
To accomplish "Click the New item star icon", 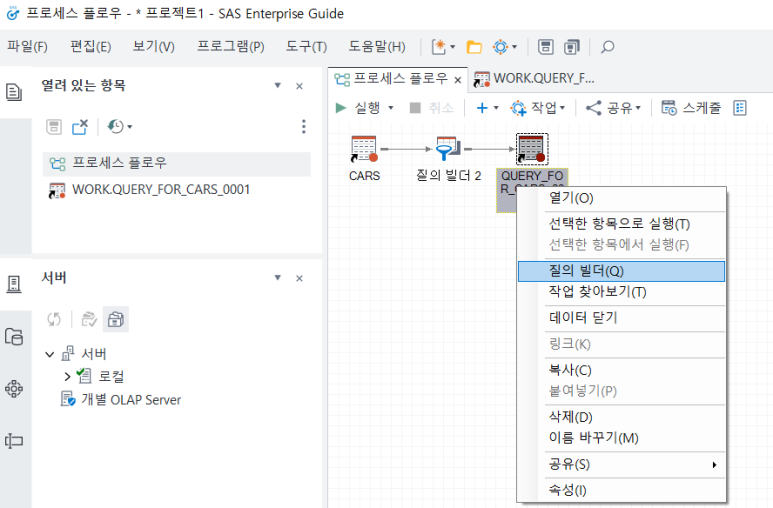I will click(x=439, y=47).
